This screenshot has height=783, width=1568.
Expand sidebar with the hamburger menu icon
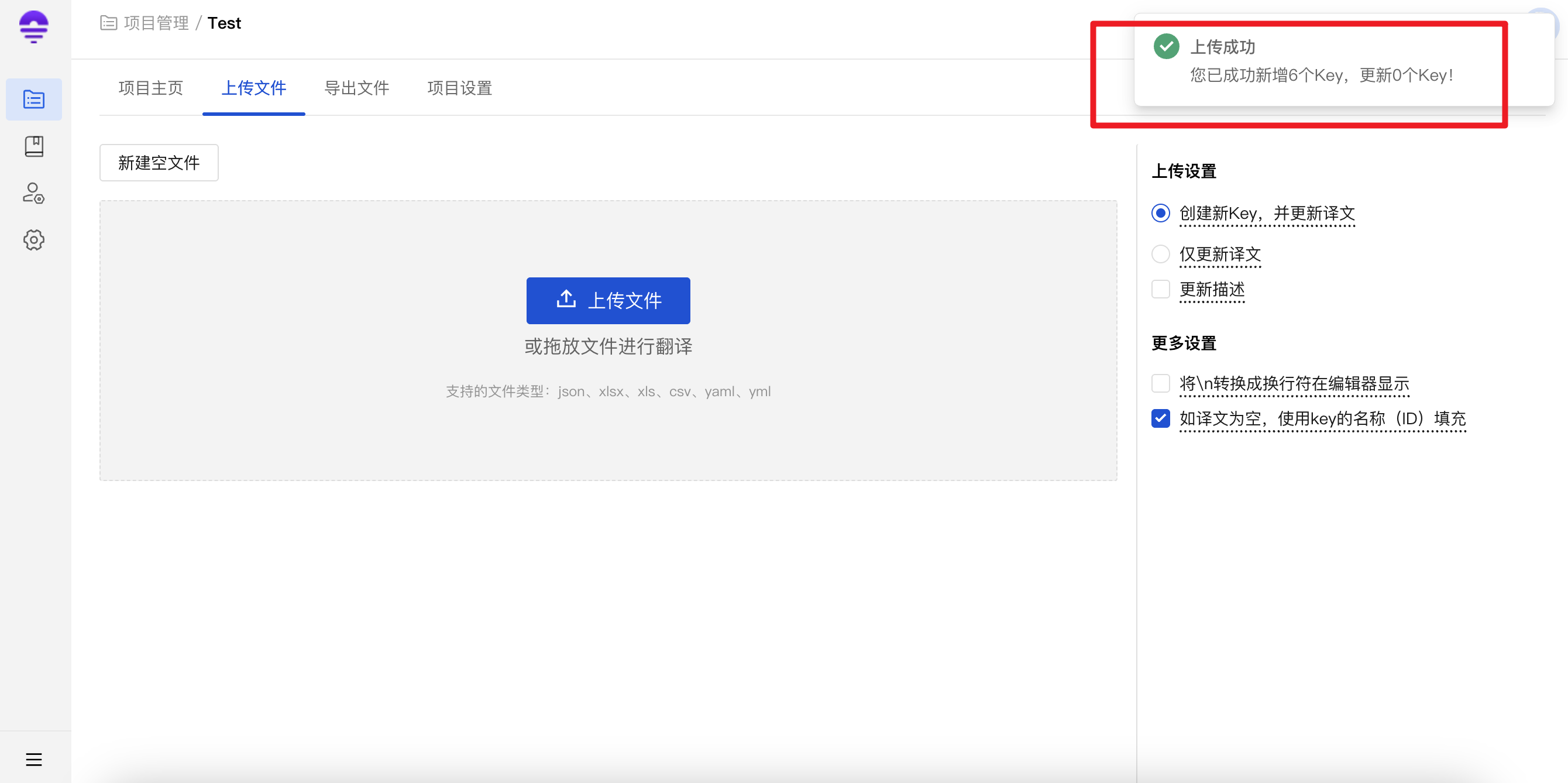point(33,759)
